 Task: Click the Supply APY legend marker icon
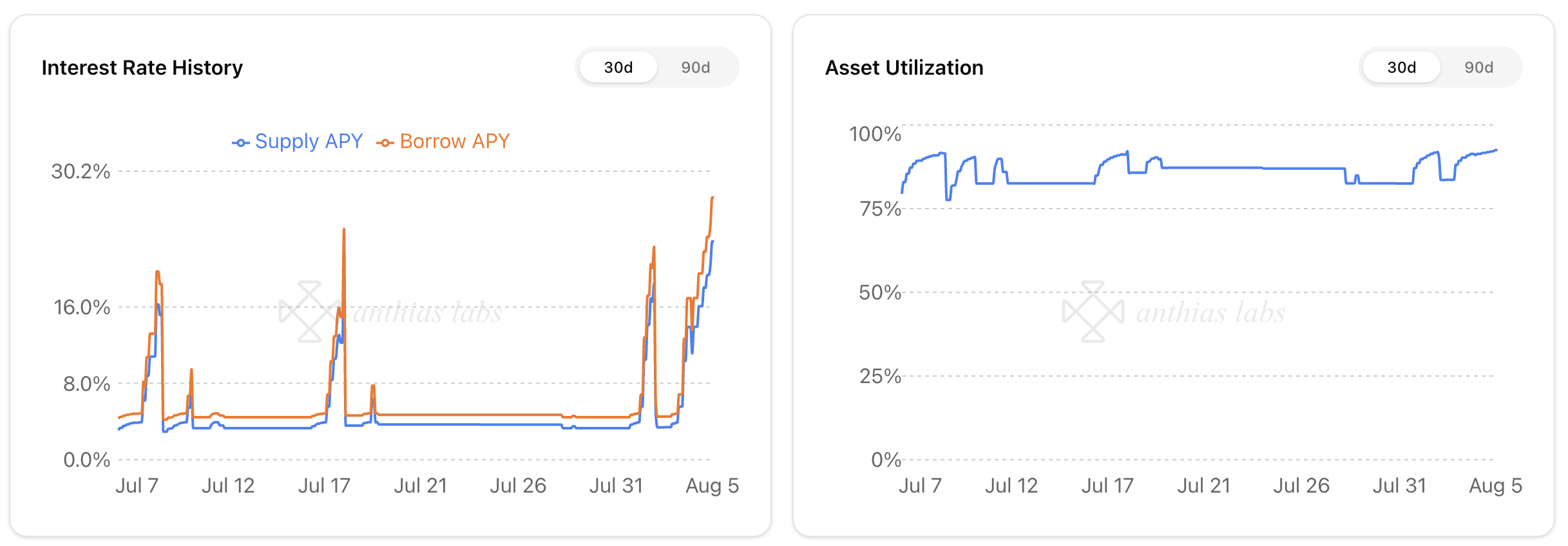pos(240,143)
